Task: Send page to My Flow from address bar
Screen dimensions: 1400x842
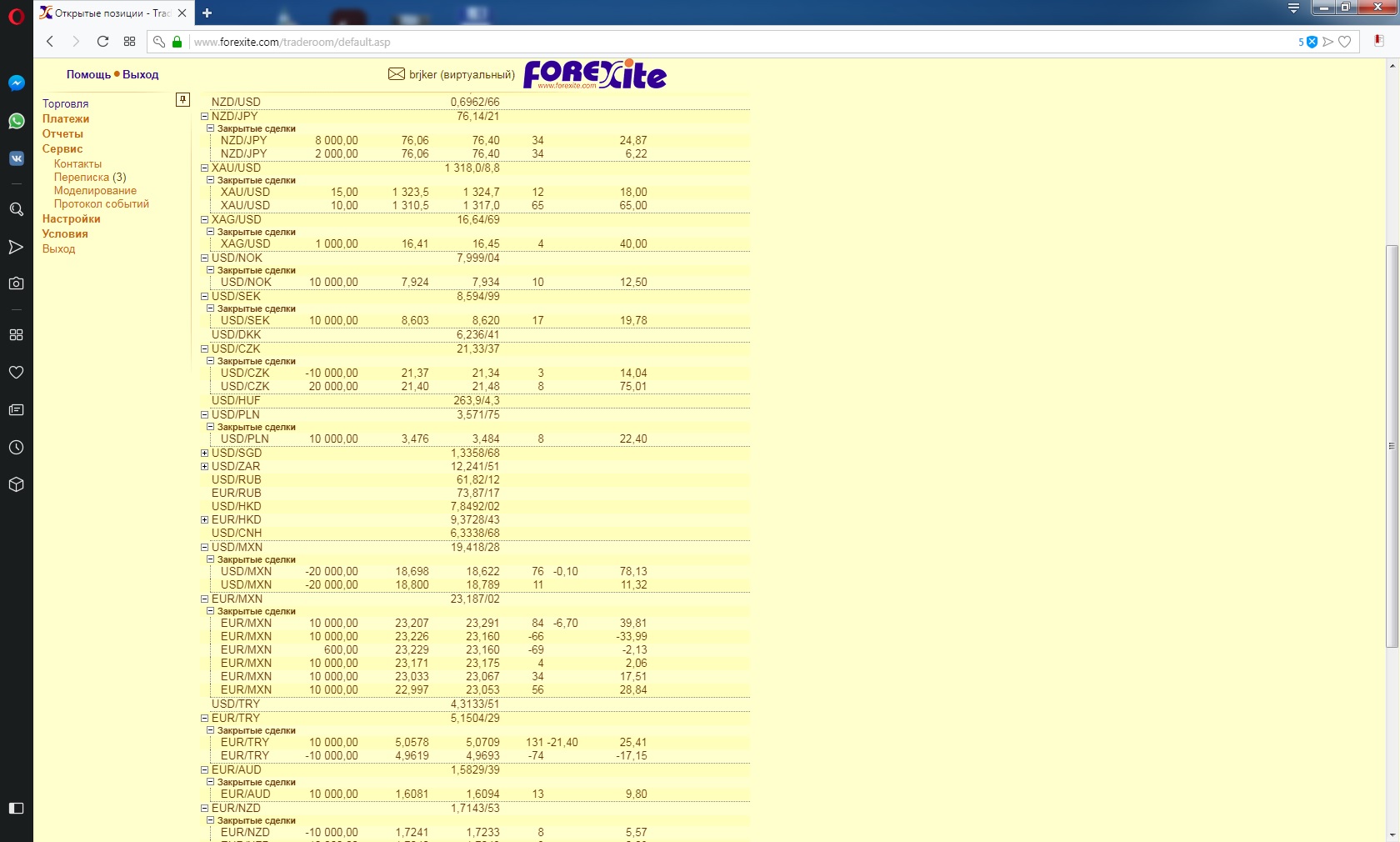Action: (x=1328, y=42)
